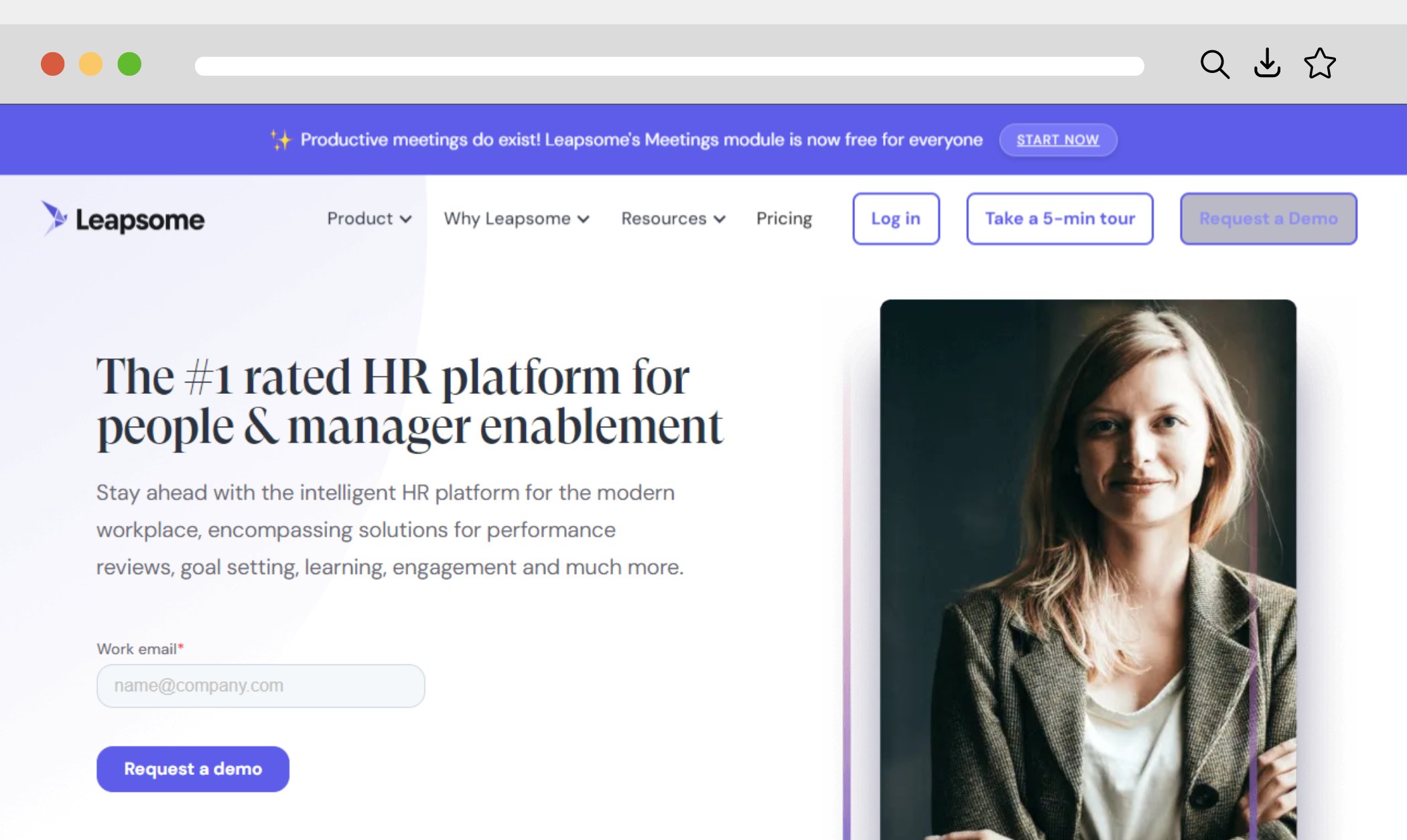This screenshot has width=1407, height=840.
Task: Click the bookmark star icon
Action: [x=1320, y=64]
